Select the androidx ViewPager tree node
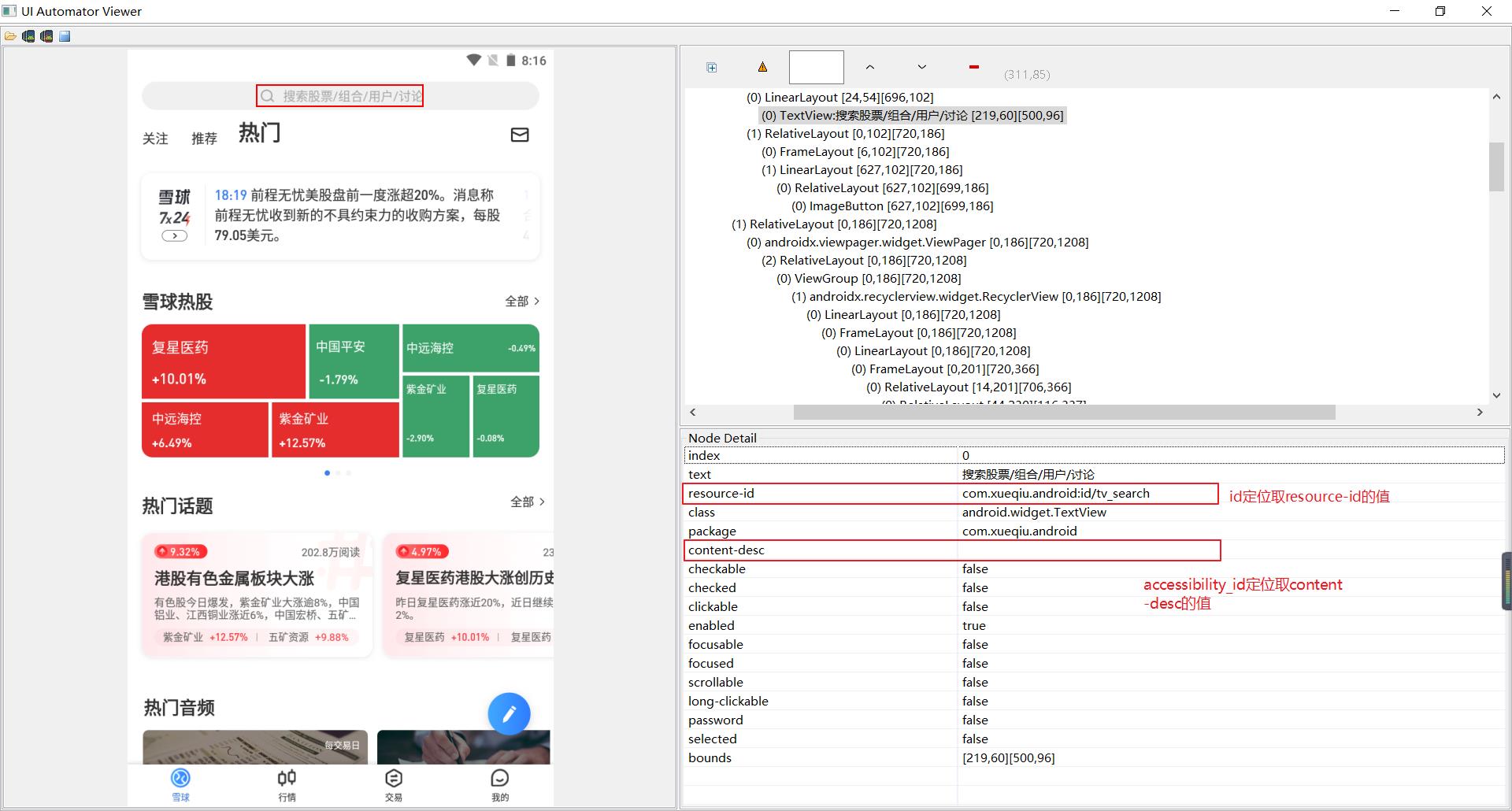This screenshot has width=1512, height=811. click(917, 243)
